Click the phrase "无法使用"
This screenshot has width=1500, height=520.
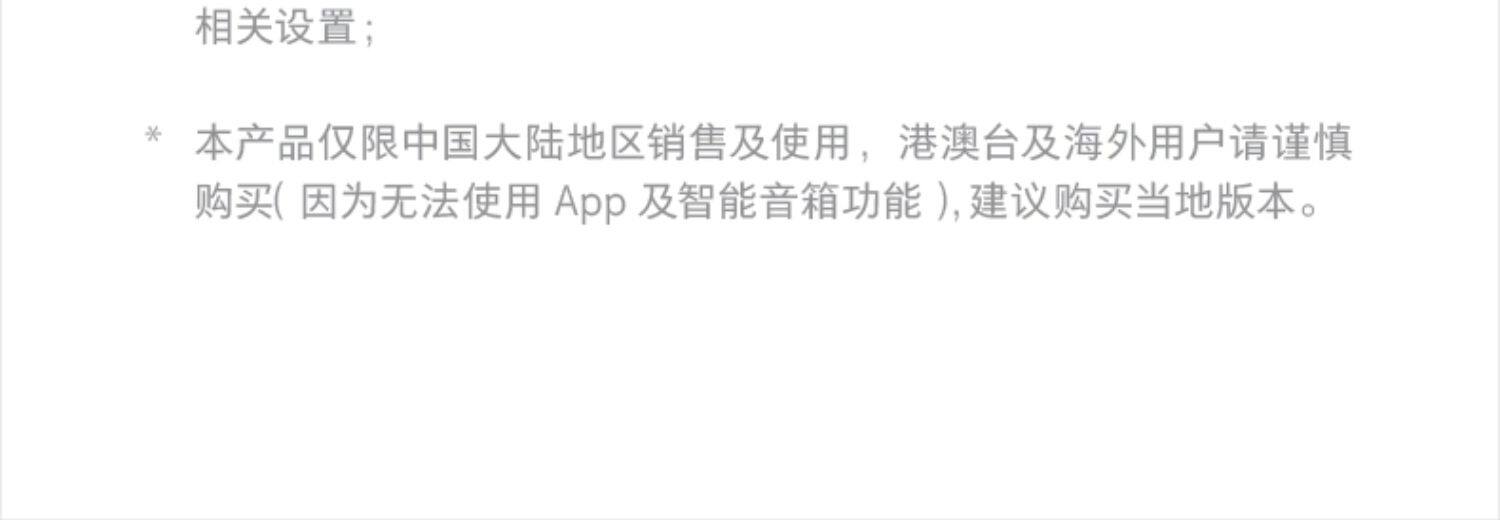pyautogui.click(x=461, y=202)
